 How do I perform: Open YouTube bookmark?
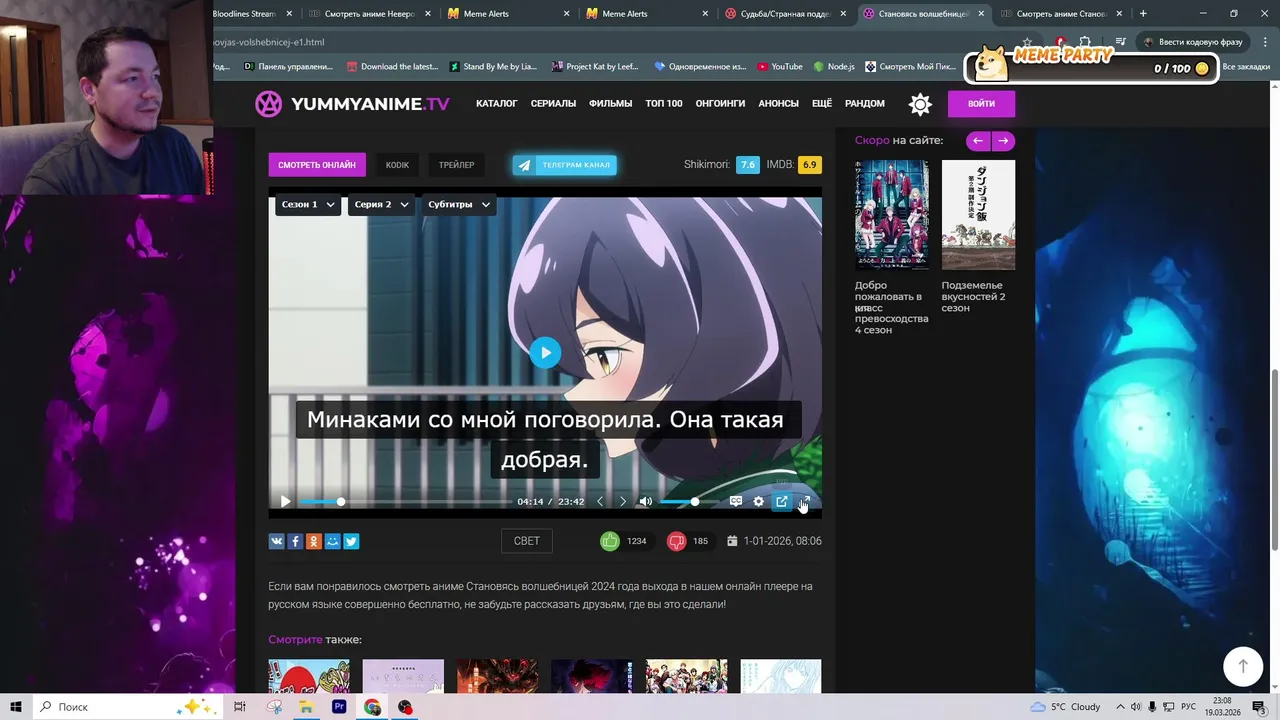pos(780,67)
